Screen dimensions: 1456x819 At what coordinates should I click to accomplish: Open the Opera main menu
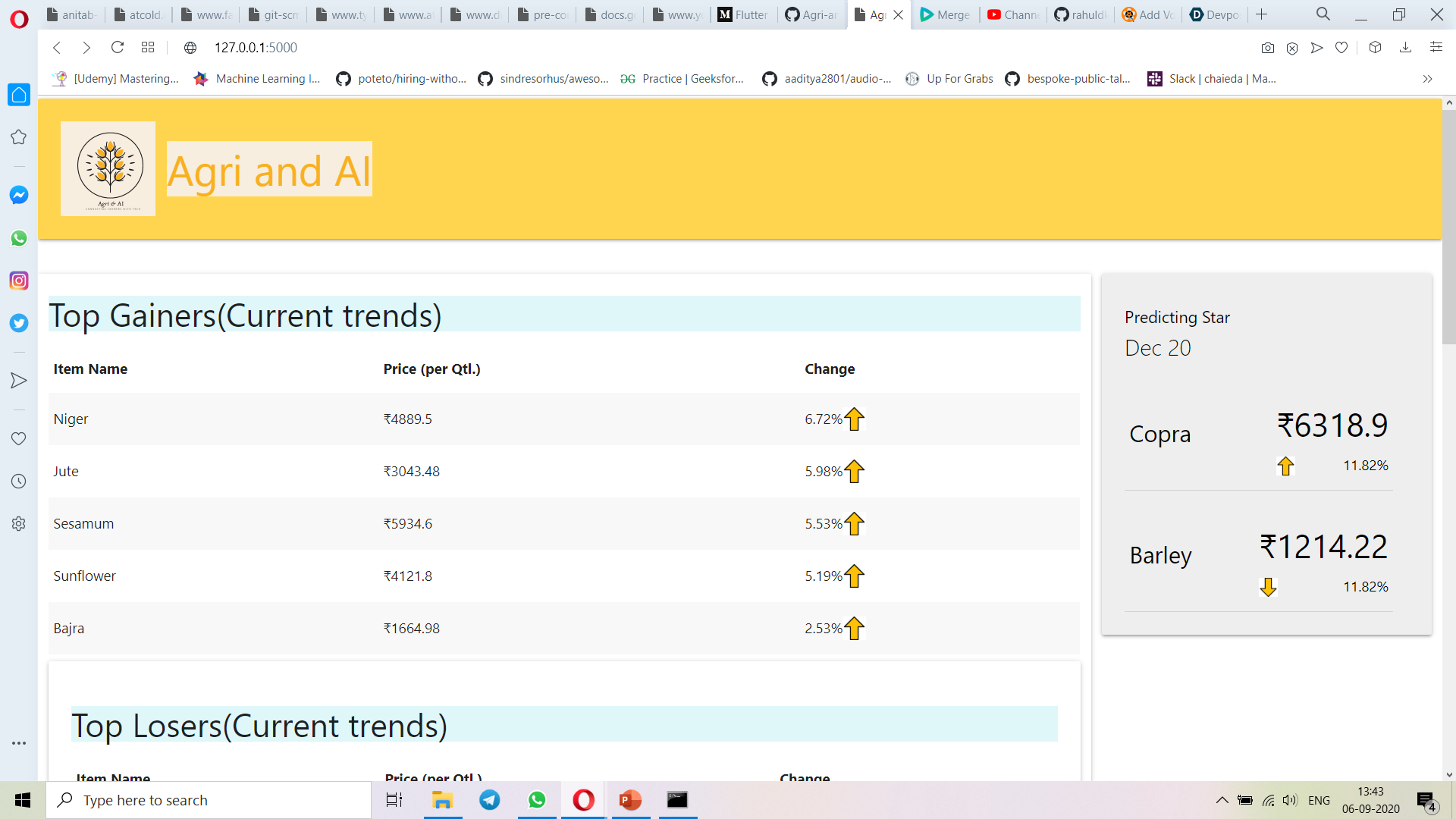coord(19,18)
